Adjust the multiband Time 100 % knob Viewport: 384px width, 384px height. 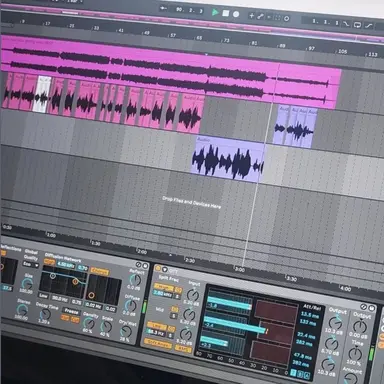[x=355, y=354]
